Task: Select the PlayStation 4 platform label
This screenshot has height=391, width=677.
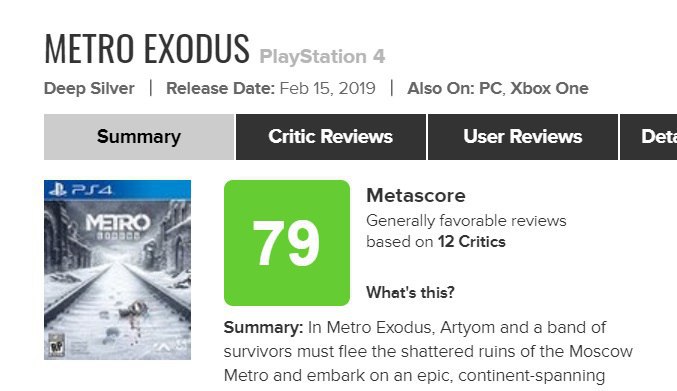Action: (322, 57)
